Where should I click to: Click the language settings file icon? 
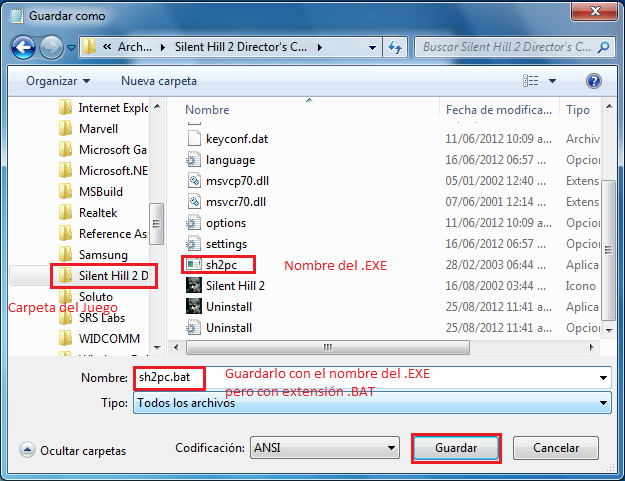click(x=194, y=160)
